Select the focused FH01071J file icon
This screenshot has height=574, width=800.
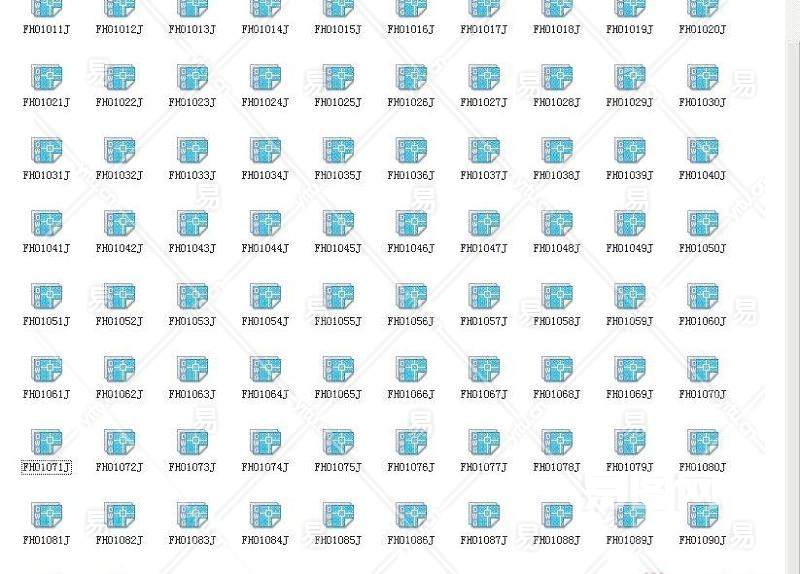46,442
